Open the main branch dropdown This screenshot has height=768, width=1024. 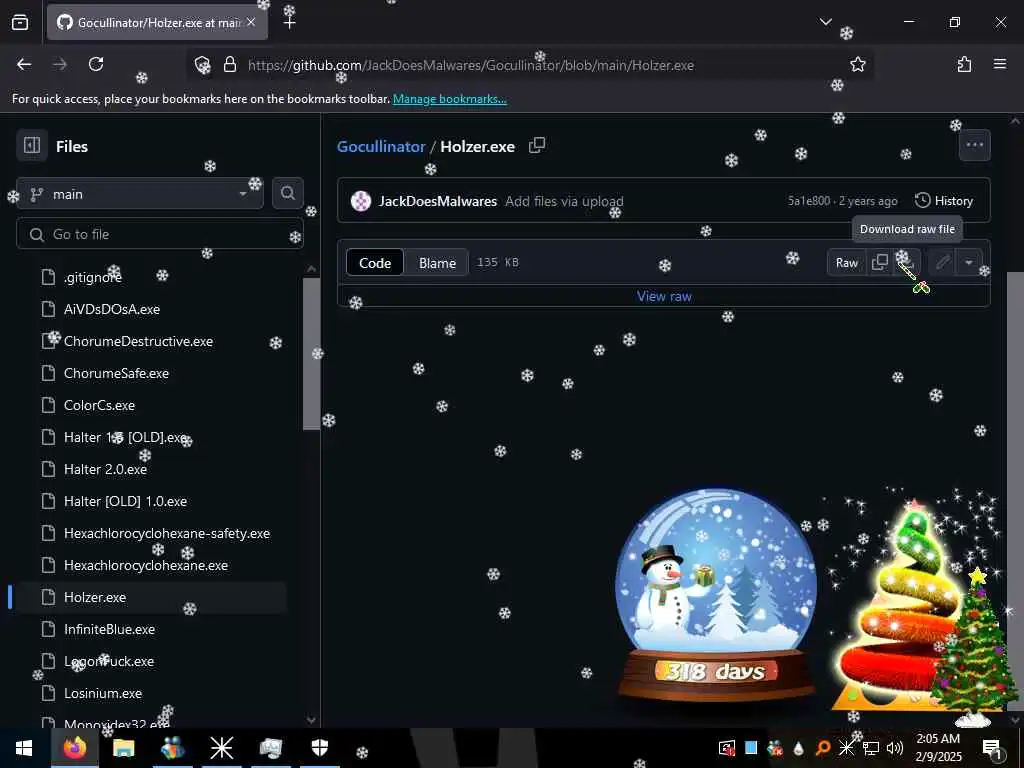pos(140,194)
